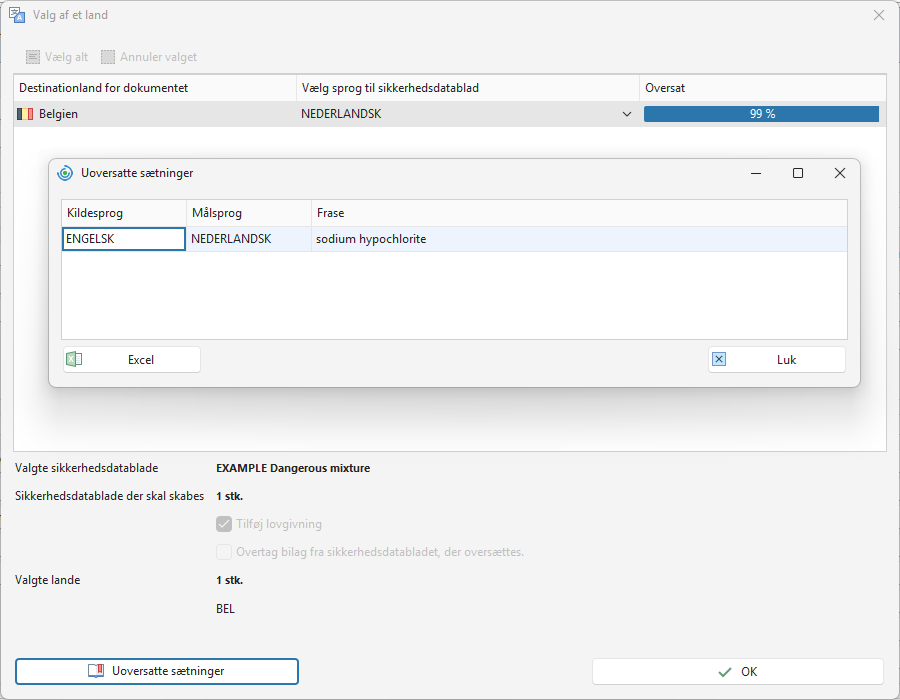Maximize the Uoversatte sætninger dialog
The image size is (900, 700).
[798, 173]
